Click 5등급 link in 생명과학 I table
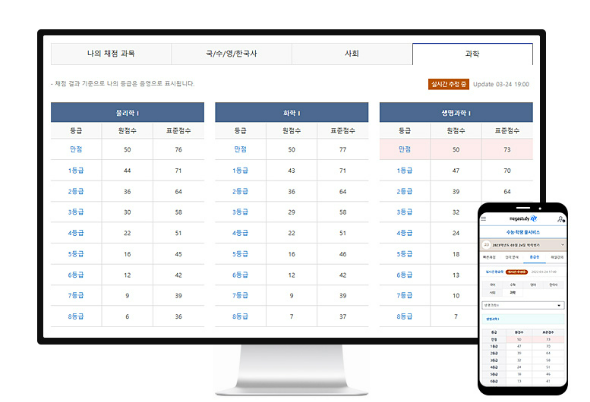Screen dimensions: 590x402 tap(404, 254)
